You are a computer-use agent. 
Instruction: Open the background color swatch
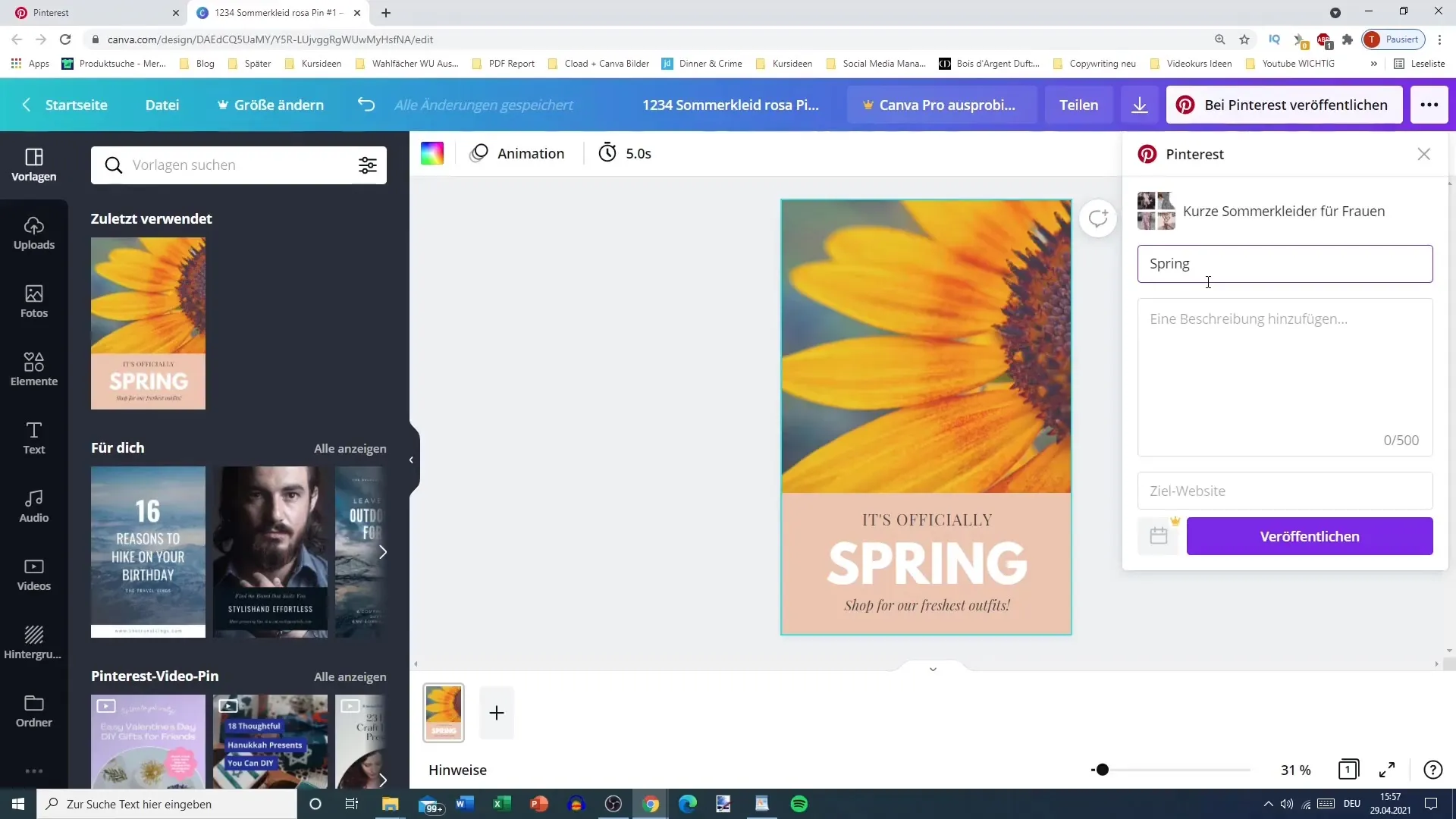click(432, 153)
